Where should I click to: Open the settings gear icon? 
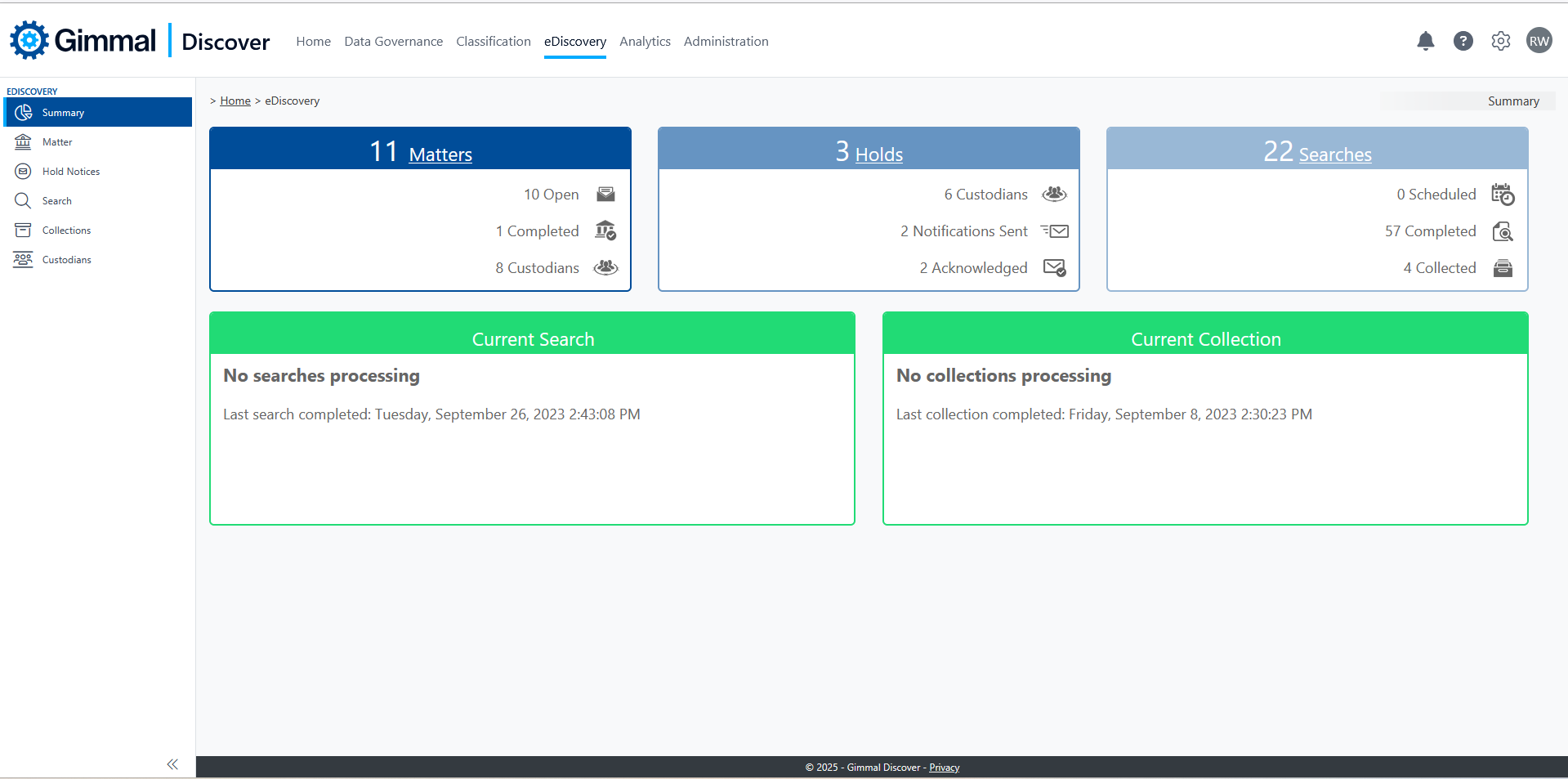pos(1500,41)
